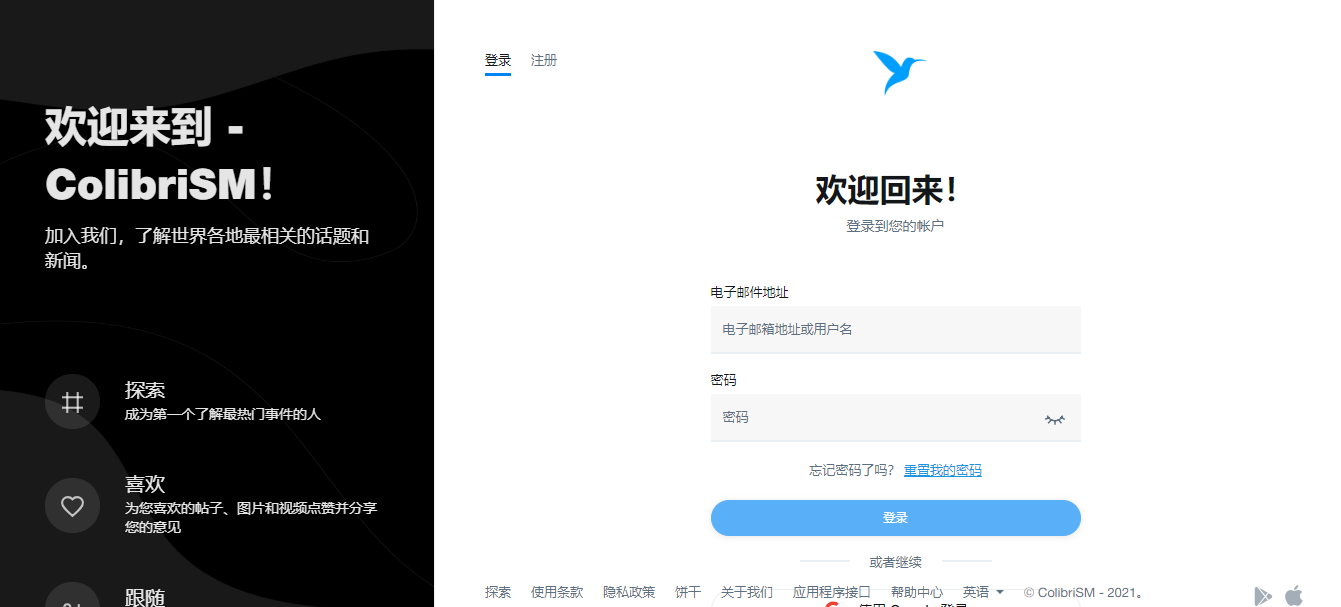The image size is (1341, 607).
Task: Click the 欢迎来到 - ColibriSM！ headline
Action: pyautogui.click(x=161, y=156)
